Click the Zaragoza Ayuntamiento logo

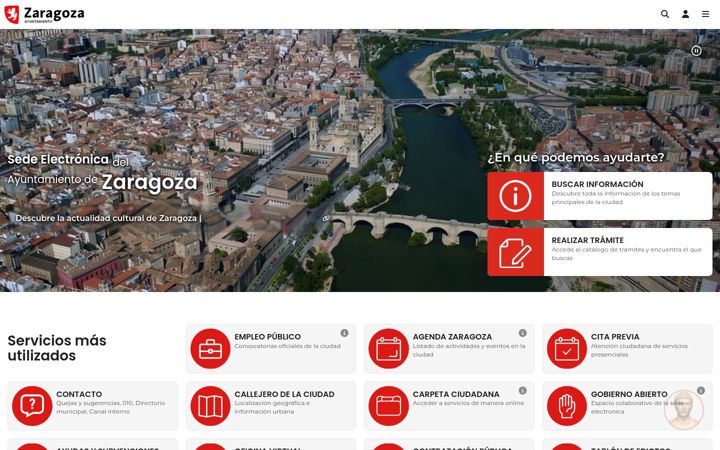point(45,14)
